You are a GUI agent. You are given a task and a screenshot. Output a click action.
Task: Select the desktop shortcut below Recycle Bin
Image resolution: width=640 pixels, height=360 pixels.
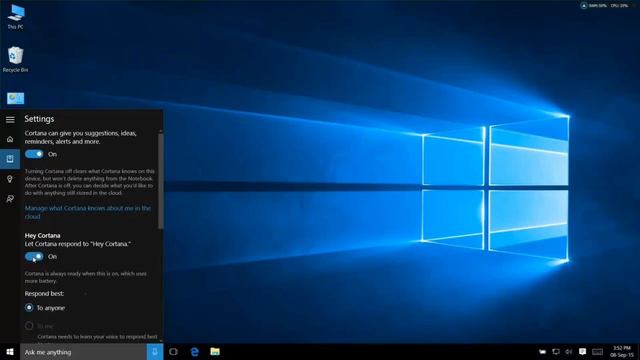(16, 98)
